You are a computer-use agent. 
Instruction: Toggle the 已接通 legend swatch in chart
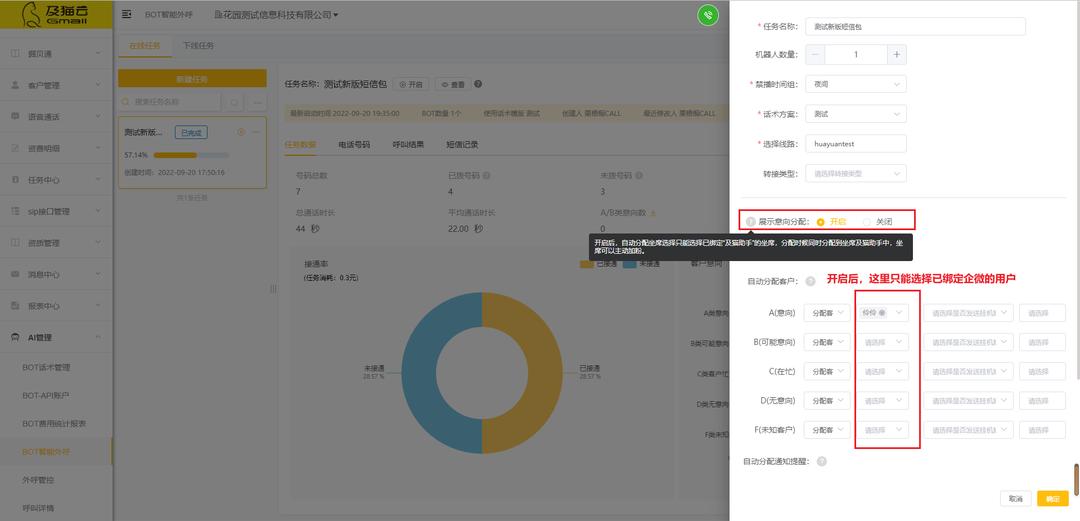point(586,263)
